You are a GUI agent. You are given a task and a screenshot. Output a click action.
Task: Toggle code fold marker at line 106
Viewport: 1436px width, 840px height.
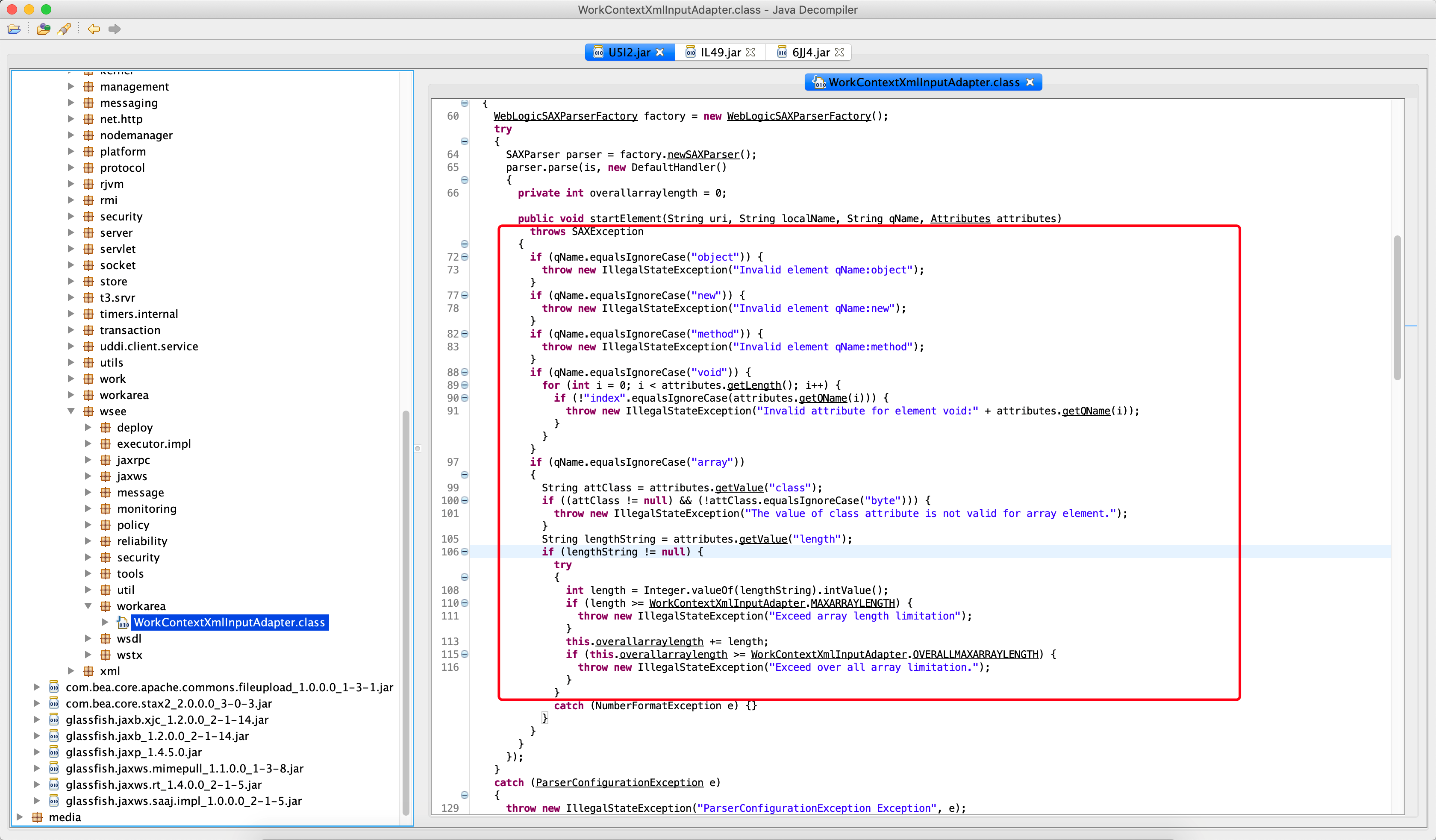coord(465,552)
